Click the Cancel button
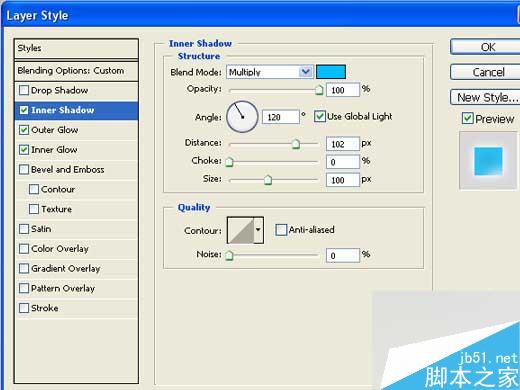This screenshot has height=390, width=520. pyautogui.click(x=485, y=72)
